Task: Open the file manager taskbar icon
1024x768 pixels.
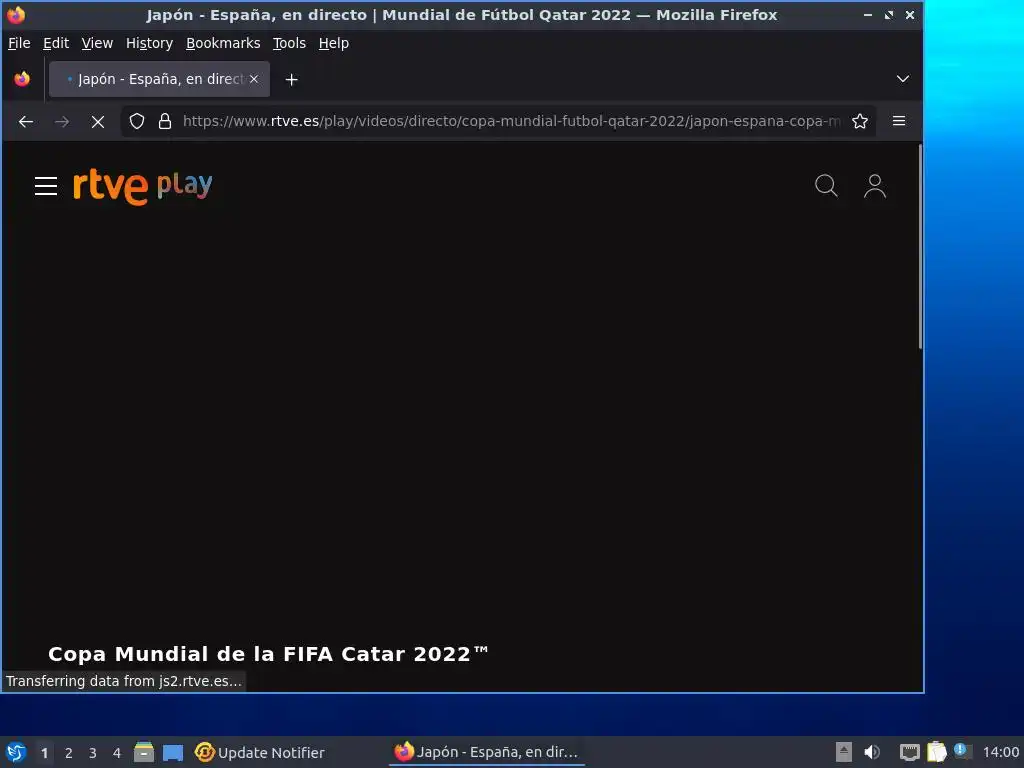Action: (144, 752)
